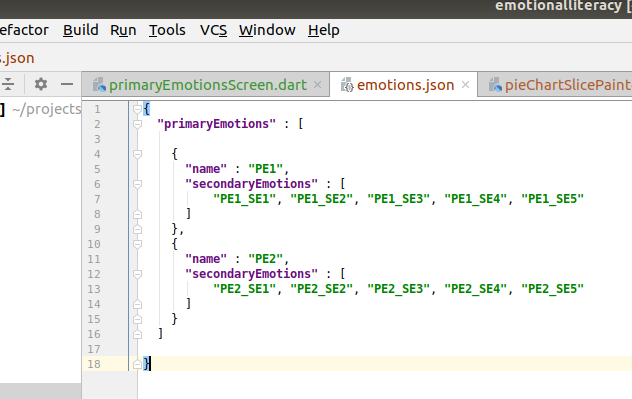
Task: Open the Tools menu
Action: point(167,30)
